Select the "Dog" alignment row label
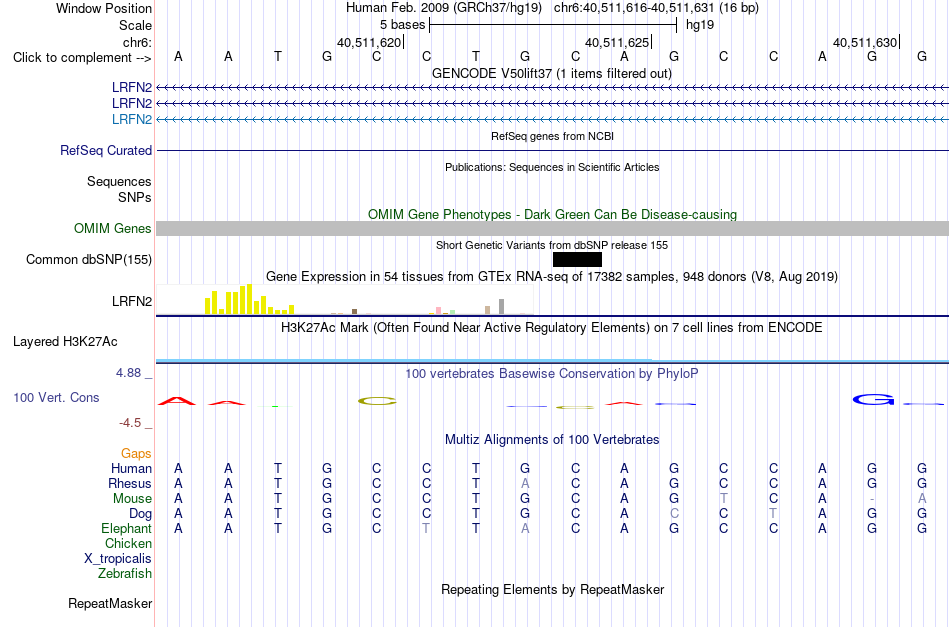The image size is (950, 627). tap(140, 514)
